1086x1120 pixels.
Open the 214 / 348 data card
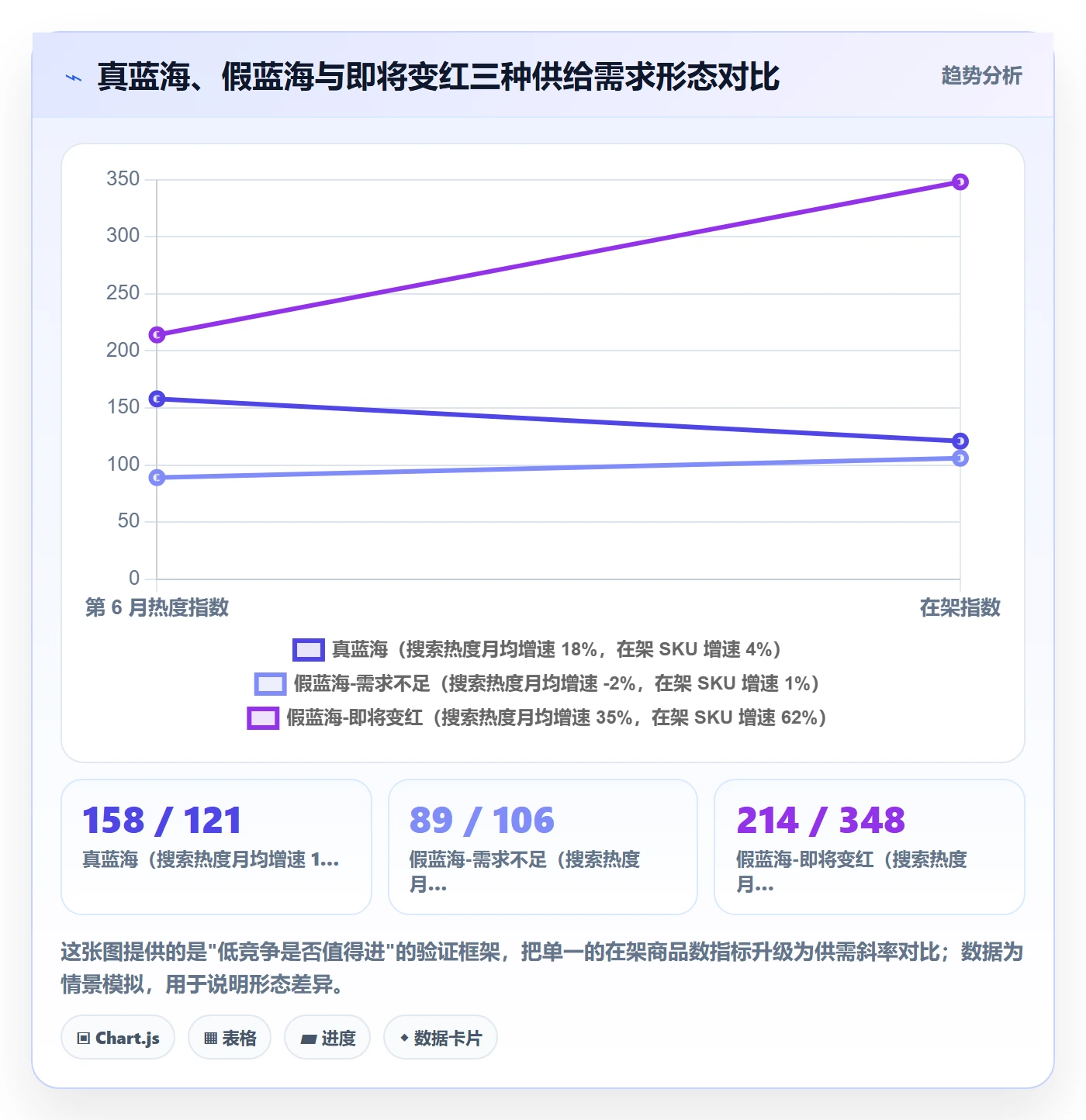(x=870, y=847)
